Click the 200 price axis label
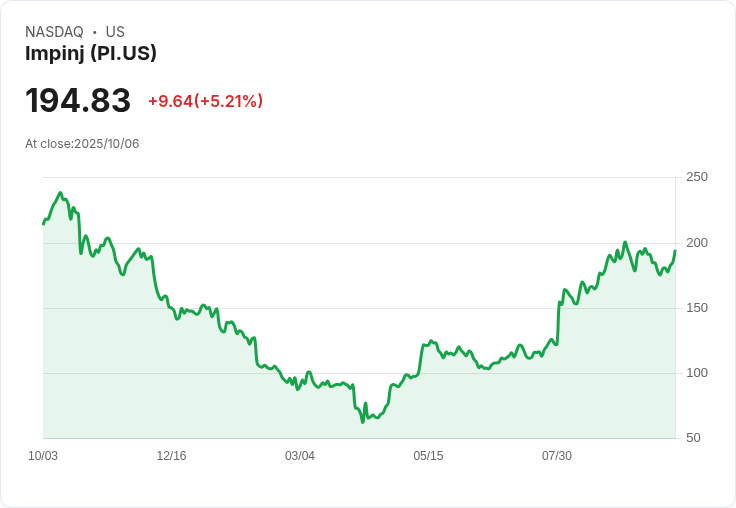 pos(697,243)
